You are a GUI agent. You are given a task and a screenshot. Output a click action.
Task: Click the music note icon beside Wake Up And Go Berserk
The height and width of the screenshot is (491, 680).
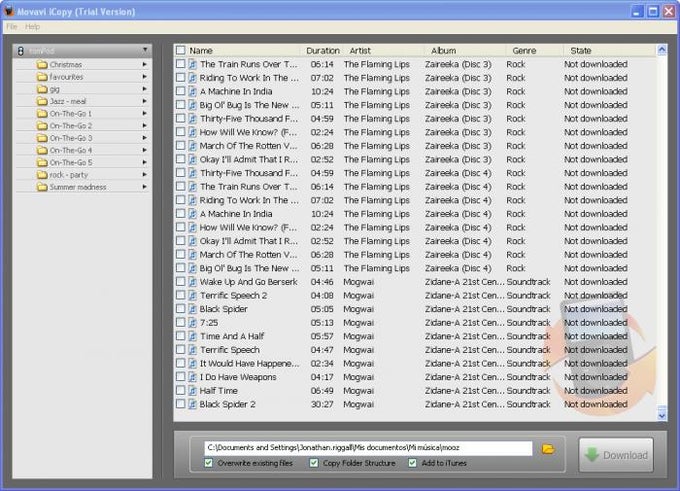click(192, 282)
